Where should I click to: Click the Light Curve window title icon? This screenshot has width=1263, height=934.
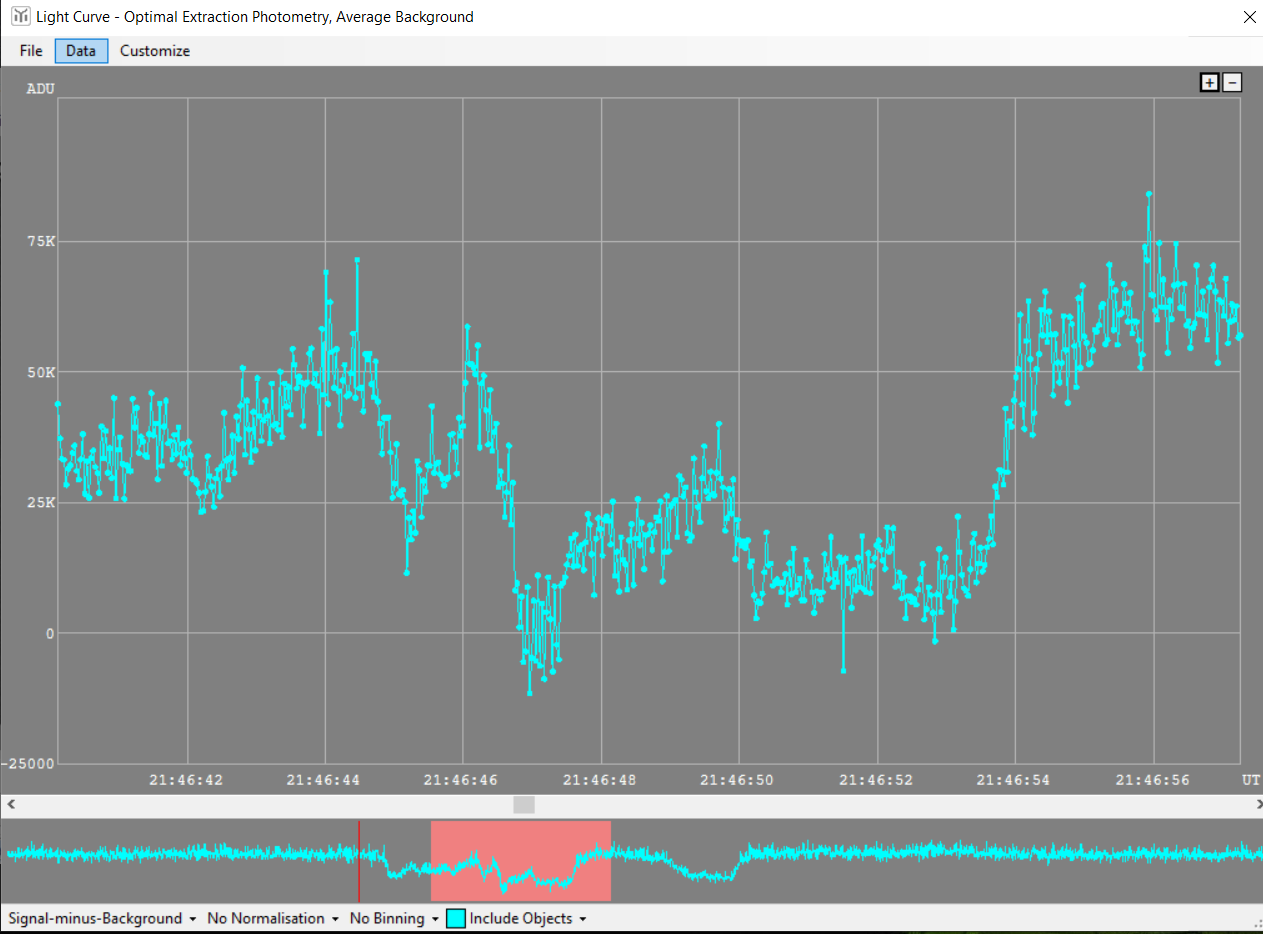(20, 16)
